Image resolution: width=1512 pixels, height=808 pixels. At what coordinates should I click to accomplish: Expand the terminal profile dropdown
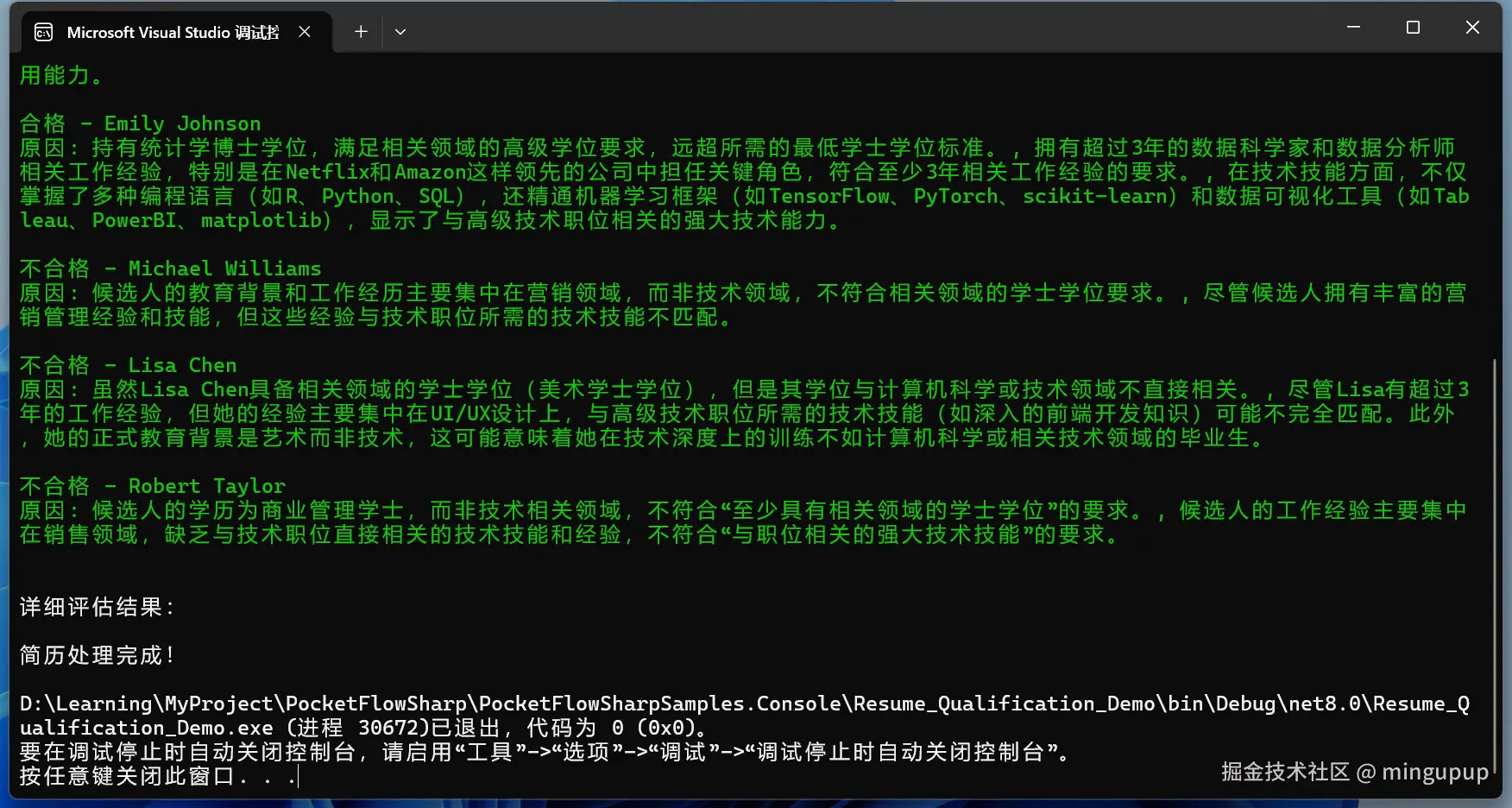400,32
